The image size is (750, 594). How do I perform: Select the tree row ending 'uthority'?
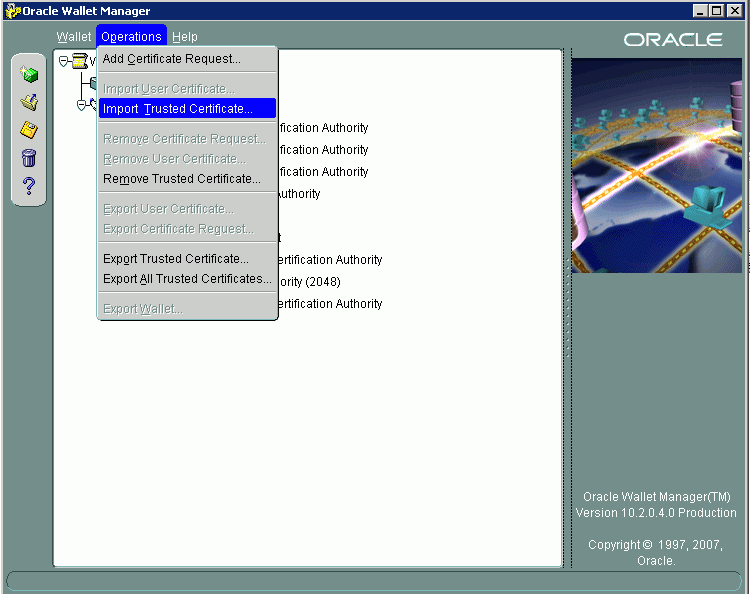tap(299, 194)
